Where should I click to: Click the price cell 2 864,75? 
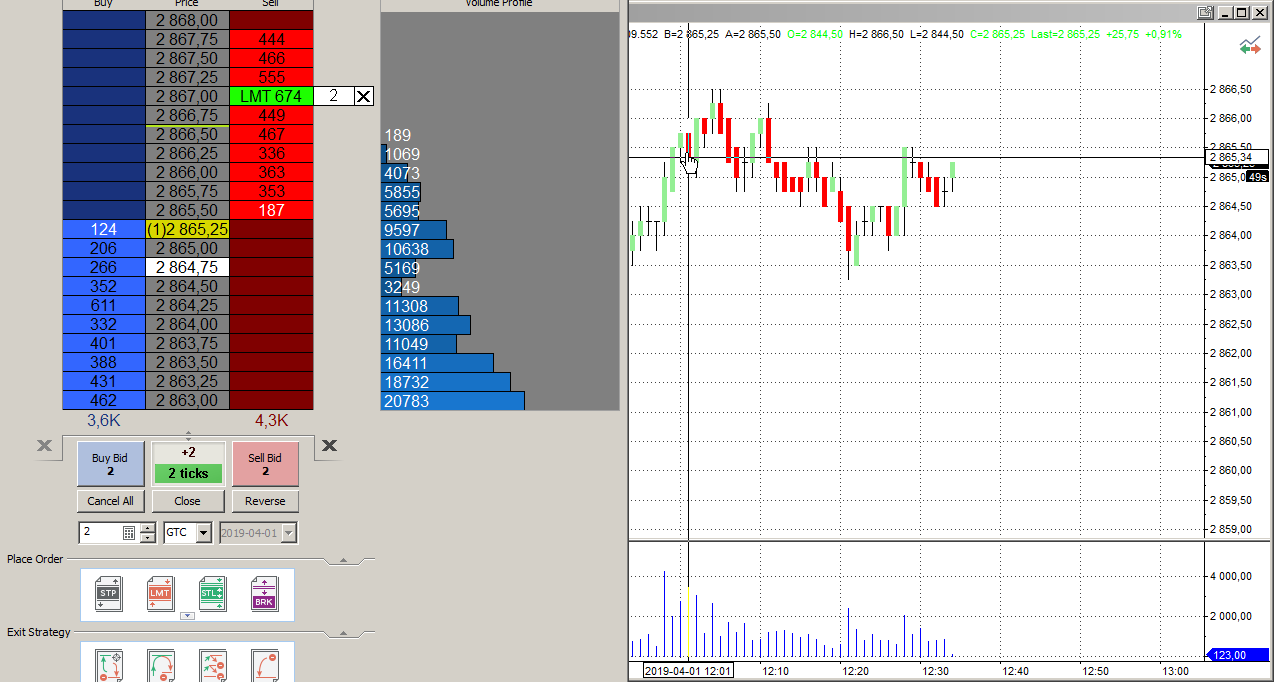[187, 267]
